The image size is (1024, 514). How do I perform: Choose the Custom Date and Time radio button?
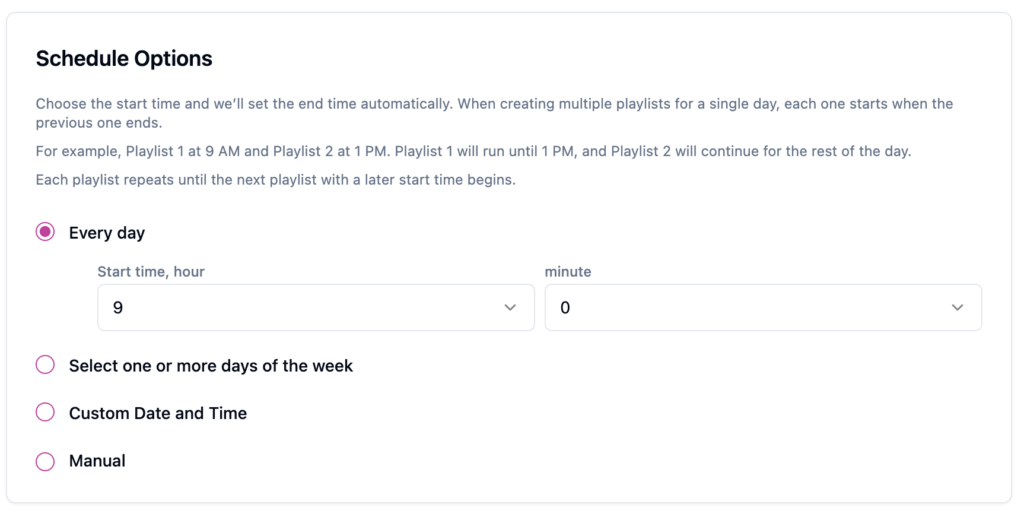tap(45, 413)
